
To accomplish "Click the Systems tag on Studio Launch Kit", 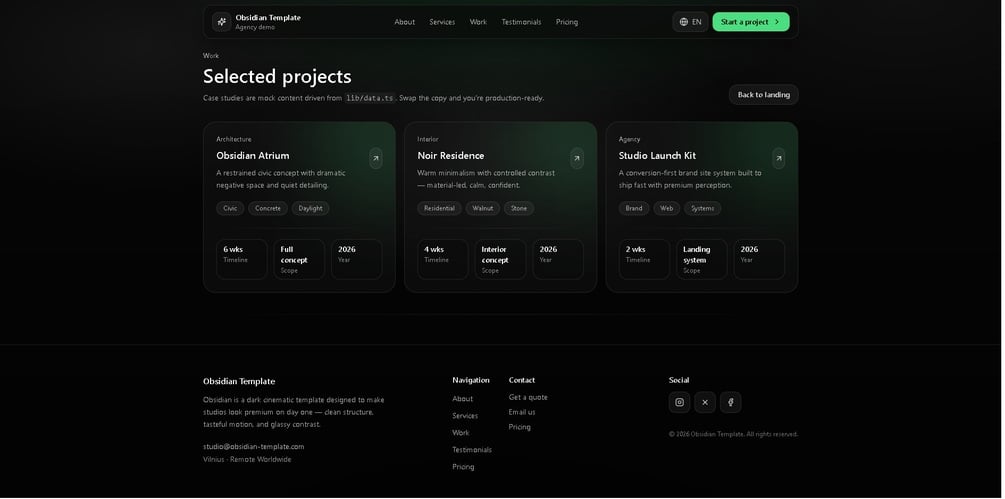I will (x=703, y=209).
